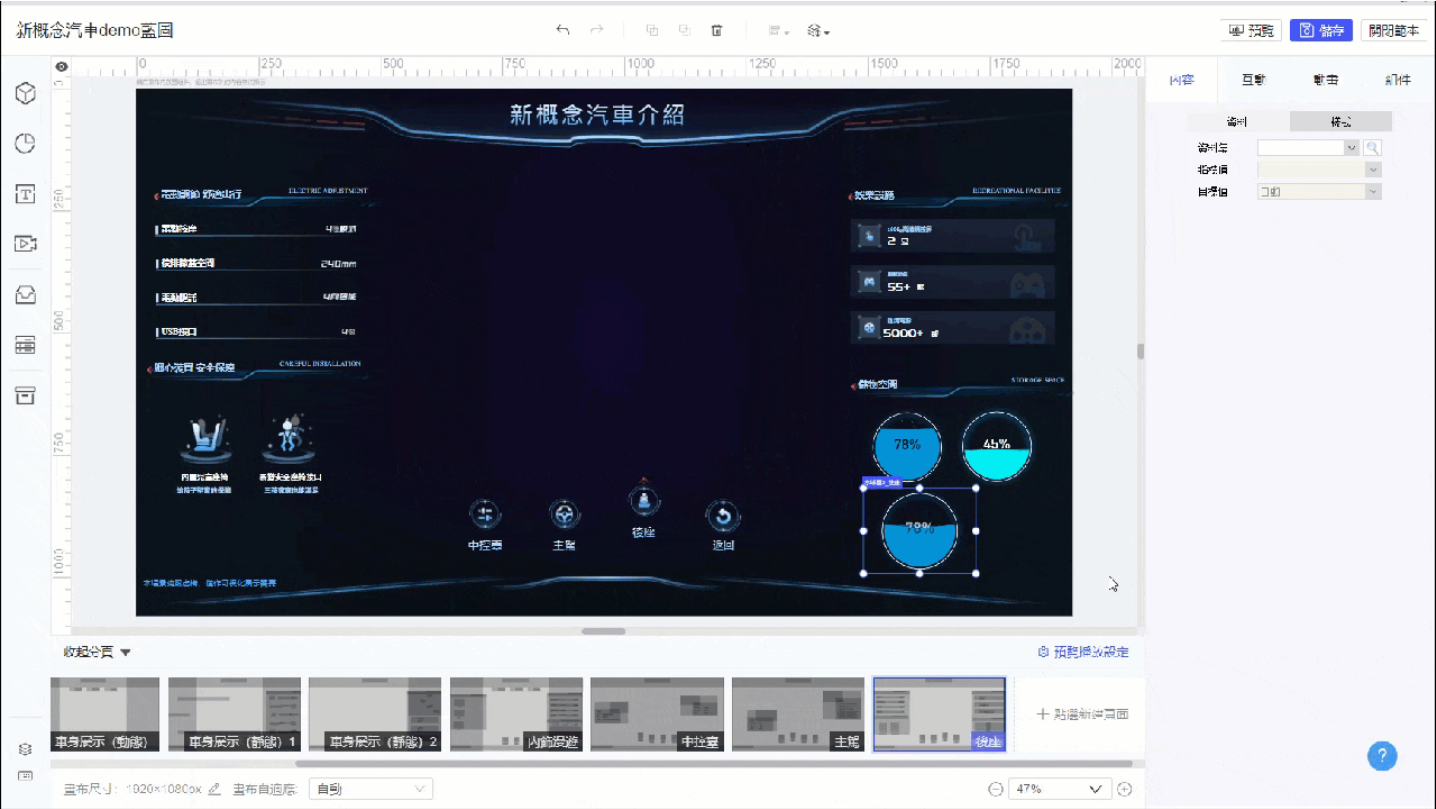Open the 資料集 dropdown
The width and height of the screenshot is (1436, 809).
click(x=1308, y=147)
